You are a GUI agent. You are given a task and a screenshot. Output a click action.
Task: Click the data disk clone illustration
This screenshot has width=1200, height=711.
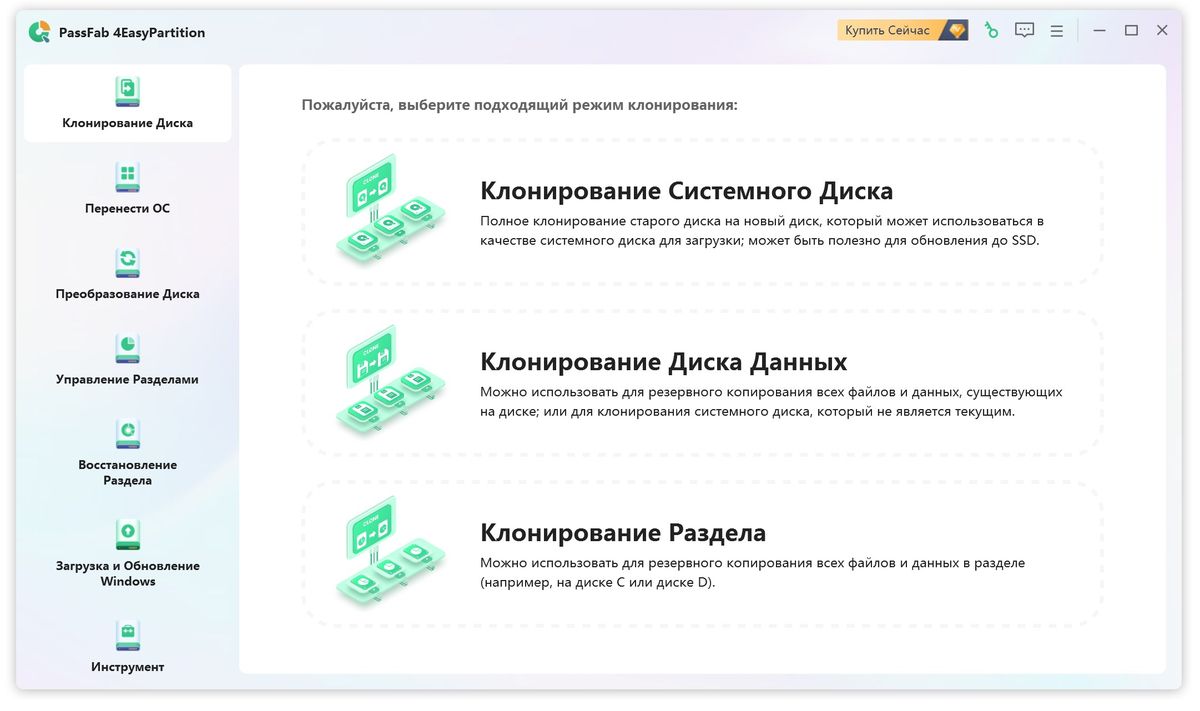click(389, 381)
